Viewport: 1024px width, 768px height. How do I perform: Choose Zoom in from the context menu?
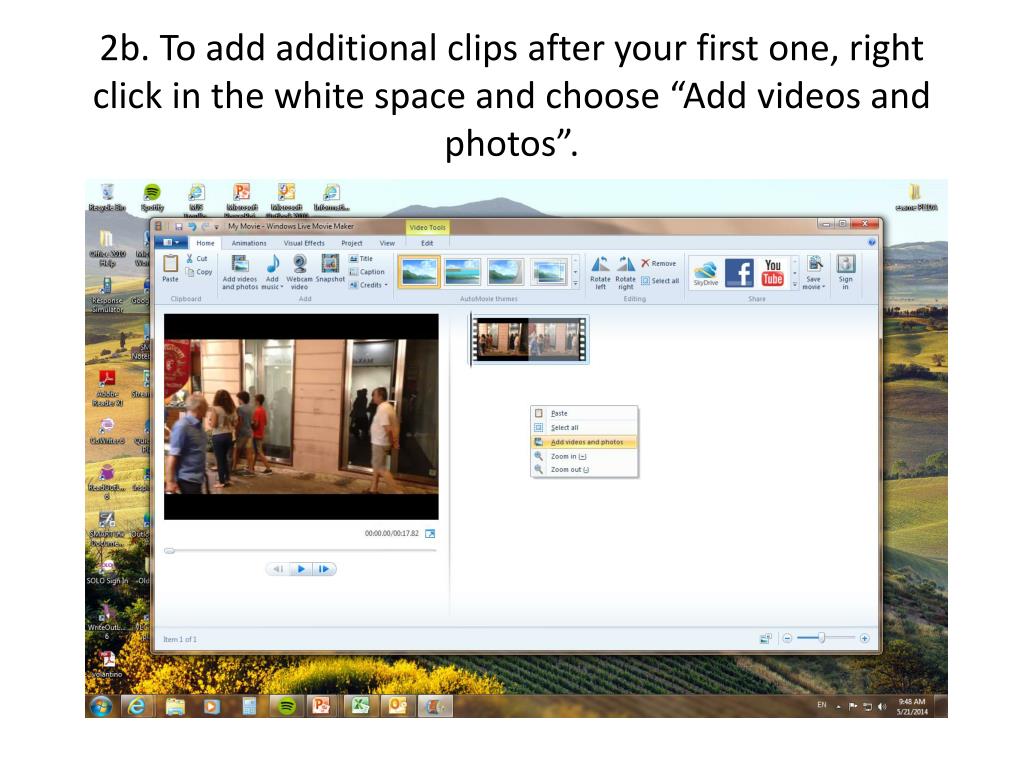click(584, 456)
